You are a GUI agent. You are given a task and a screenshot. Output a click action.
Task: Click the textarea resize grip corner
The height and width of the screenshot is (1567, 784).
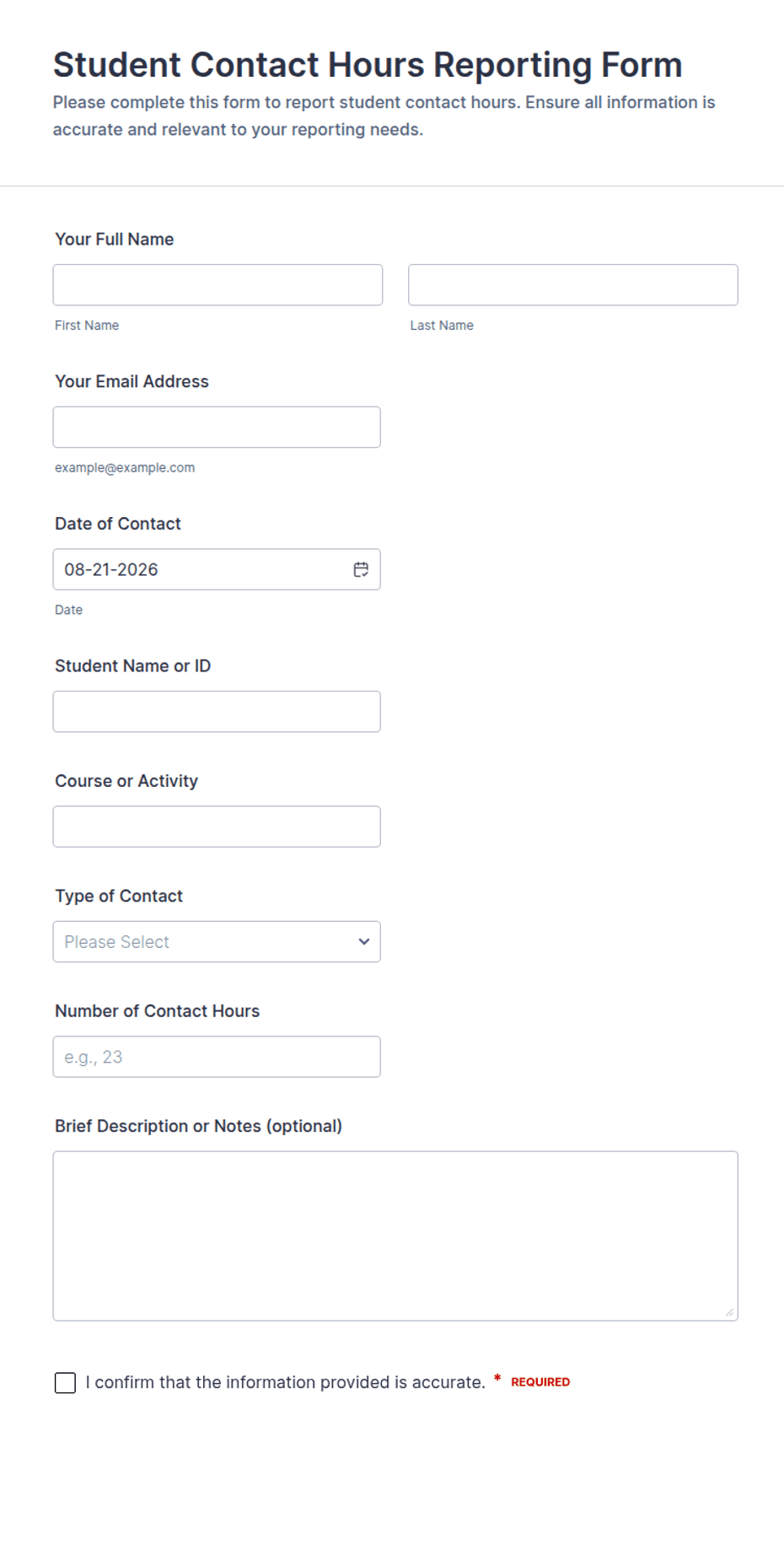click(729, 1311)
